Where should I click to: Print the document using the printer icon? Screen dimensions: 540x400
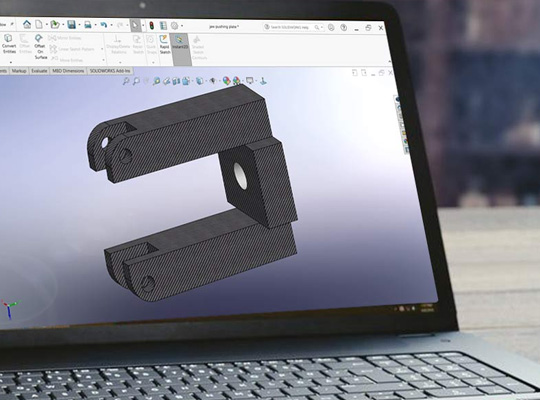click(x=88, y=25)
